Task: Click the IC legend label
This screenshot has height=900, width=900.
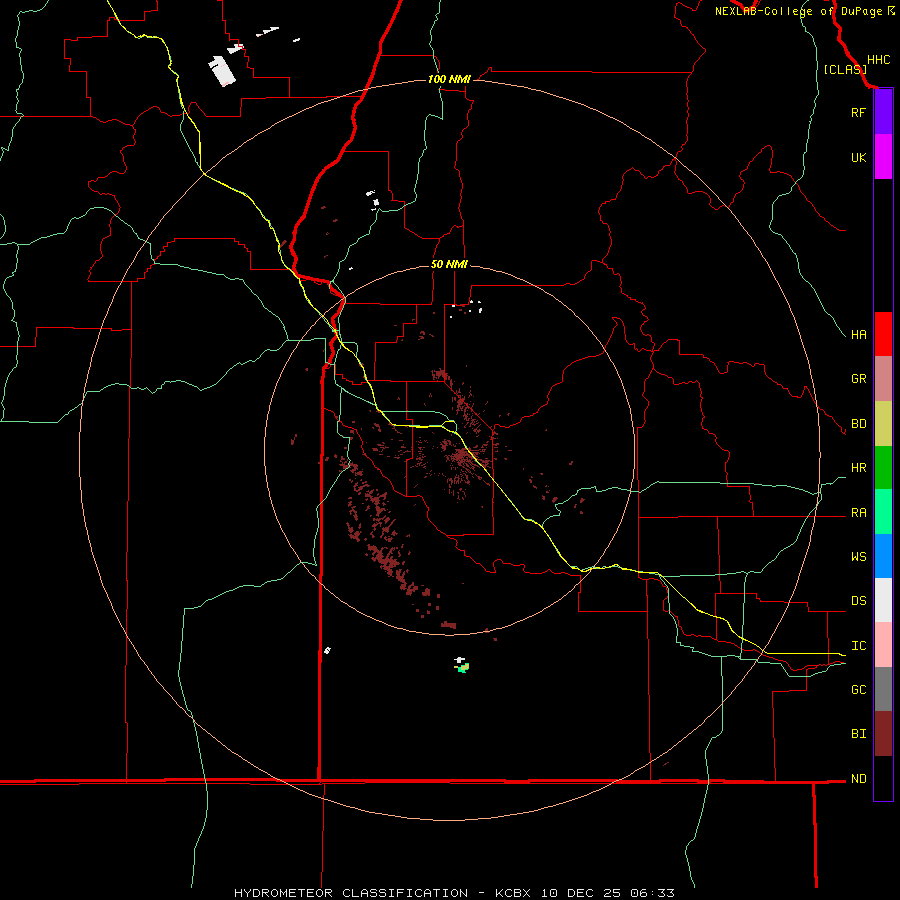Action: coord(858,646)
